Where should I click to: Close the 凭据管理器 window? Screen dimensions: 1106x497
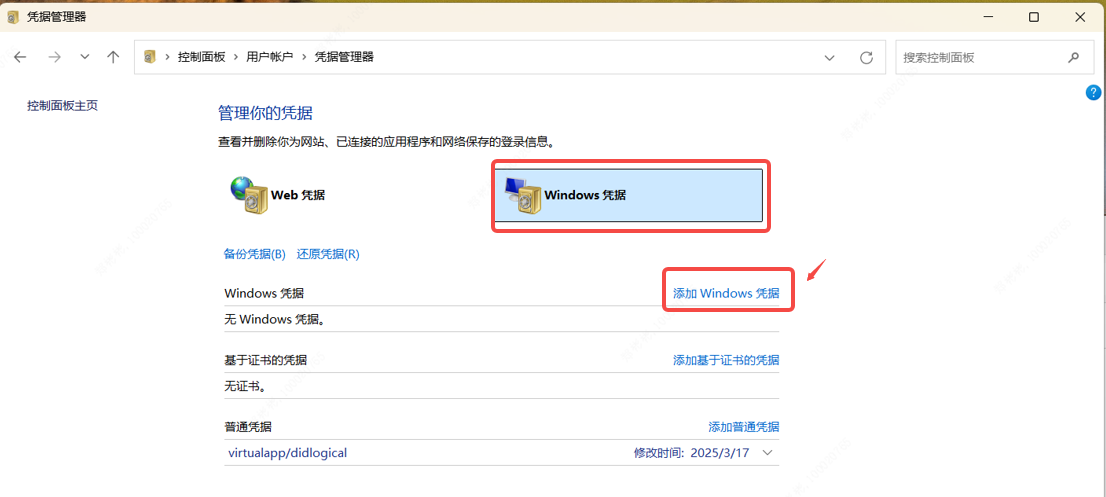tap(1080, 17)
